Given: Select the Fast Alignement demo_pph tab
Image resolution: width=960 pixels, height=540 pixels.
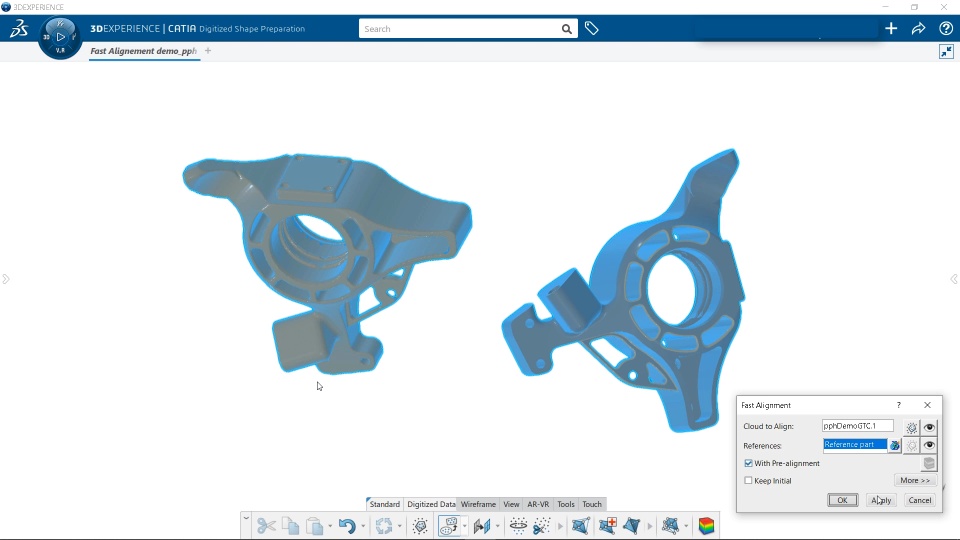Looking at the screenshot, I should (144, 51).
